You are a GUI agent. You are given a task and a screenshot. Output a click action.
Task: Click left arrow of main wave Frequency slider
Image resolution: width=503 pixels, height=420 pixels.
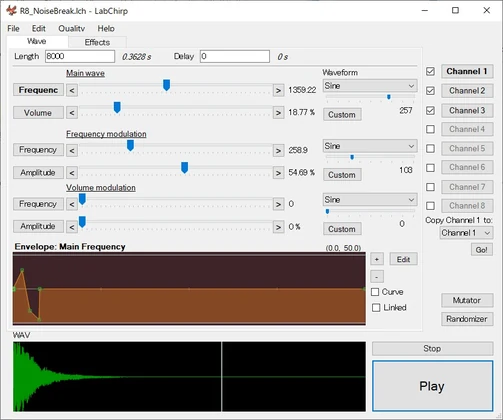[x=72, y=90]
